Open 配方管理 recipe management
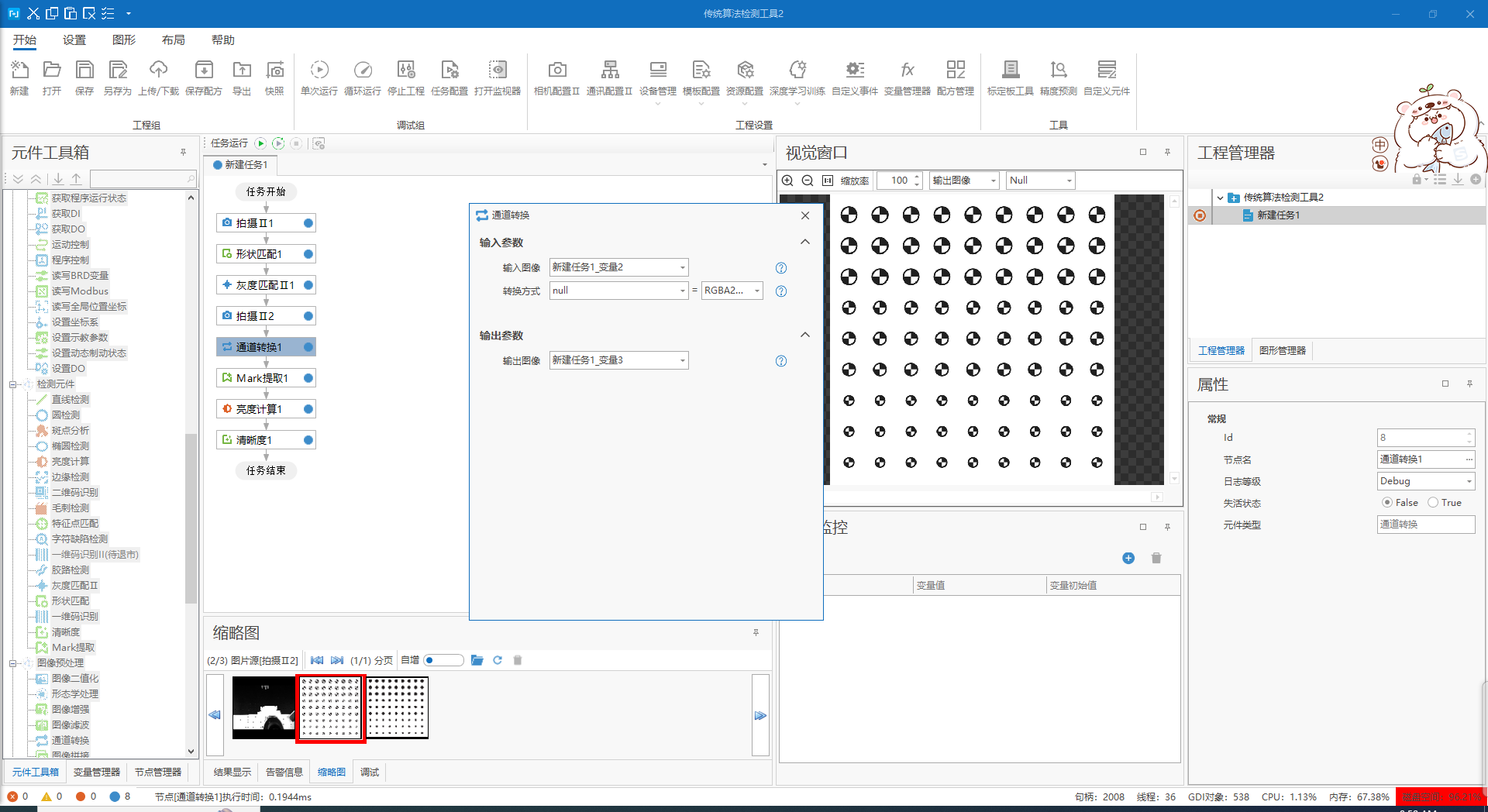The height and width of the screenshot is (812, 1488). [956, 77]
